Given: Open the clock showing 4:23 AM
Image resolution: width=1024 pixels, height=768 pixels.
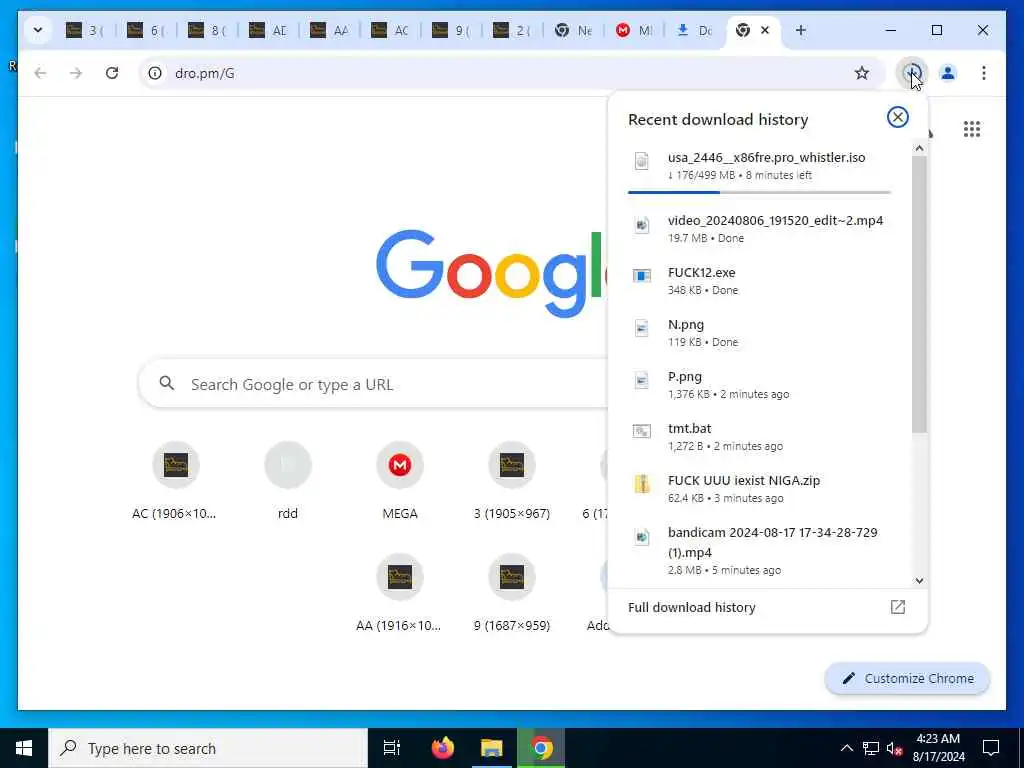Looking at the screenshot, I should 938,748.
